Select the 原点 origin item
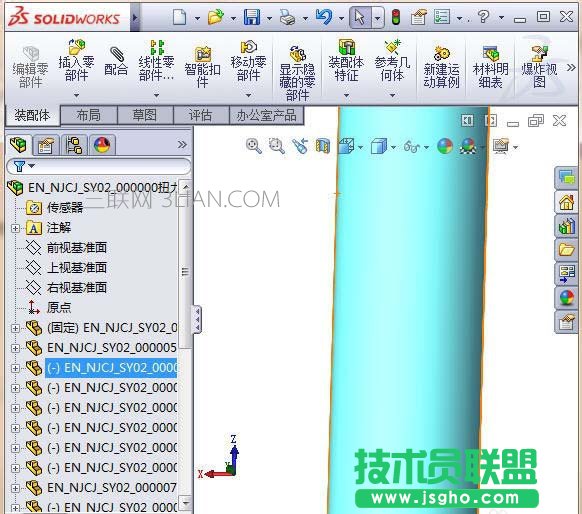 click(59, 308)
